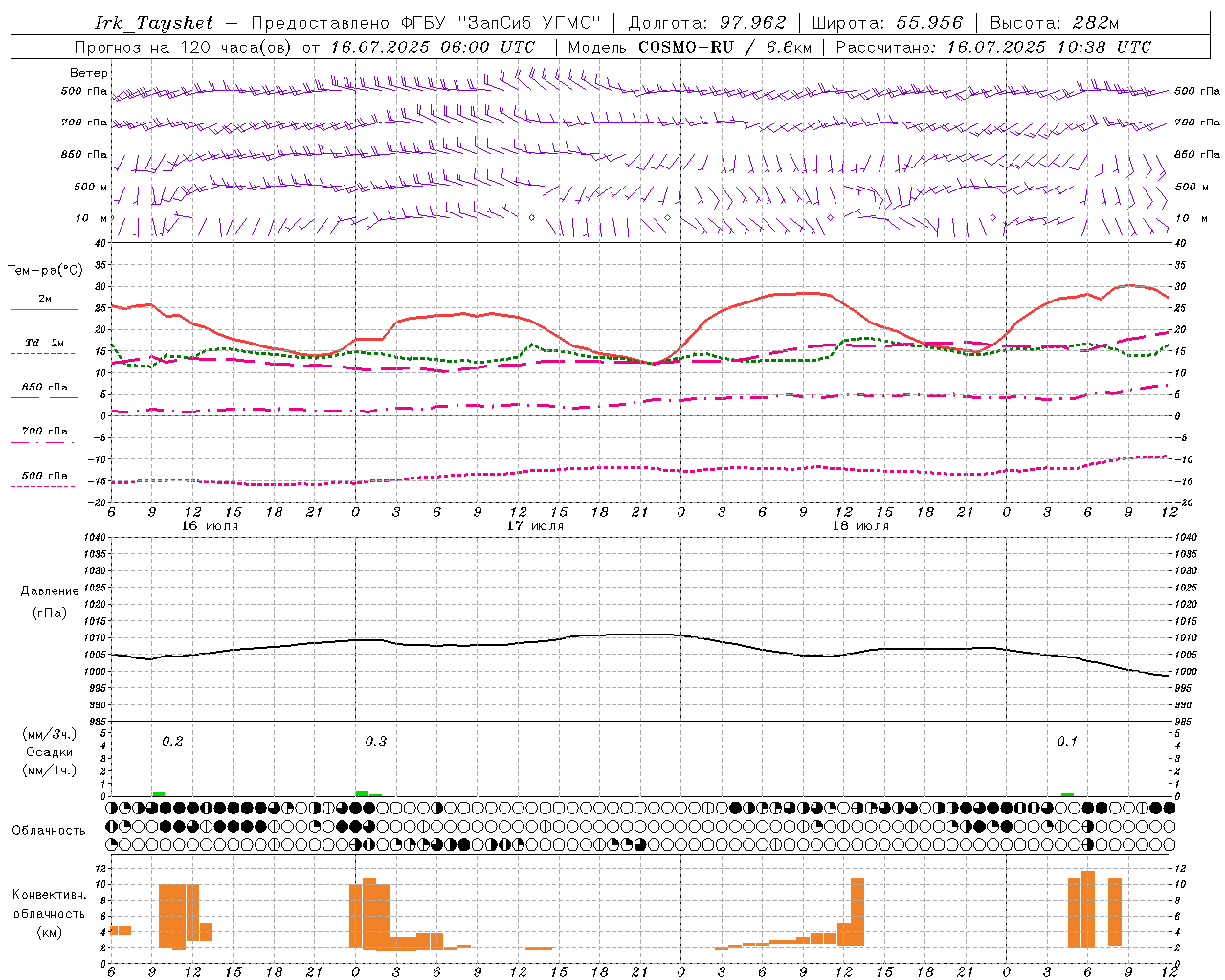Click the green precipitation bar below 0.1
This screenshot has width=1225, height=980.
(x=1067, y=794)
